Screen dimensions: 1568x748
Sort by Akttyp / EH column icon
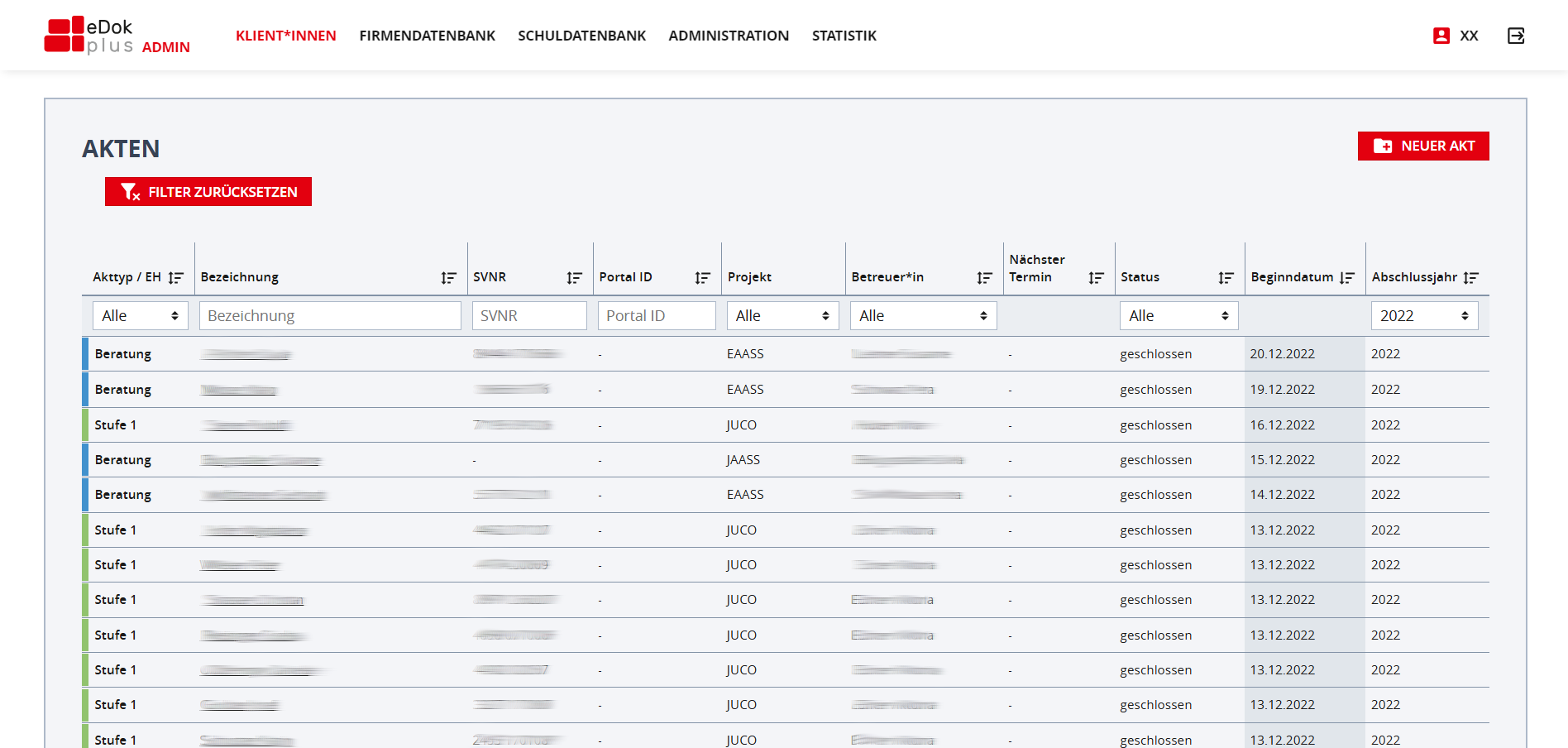pos(175,278)
